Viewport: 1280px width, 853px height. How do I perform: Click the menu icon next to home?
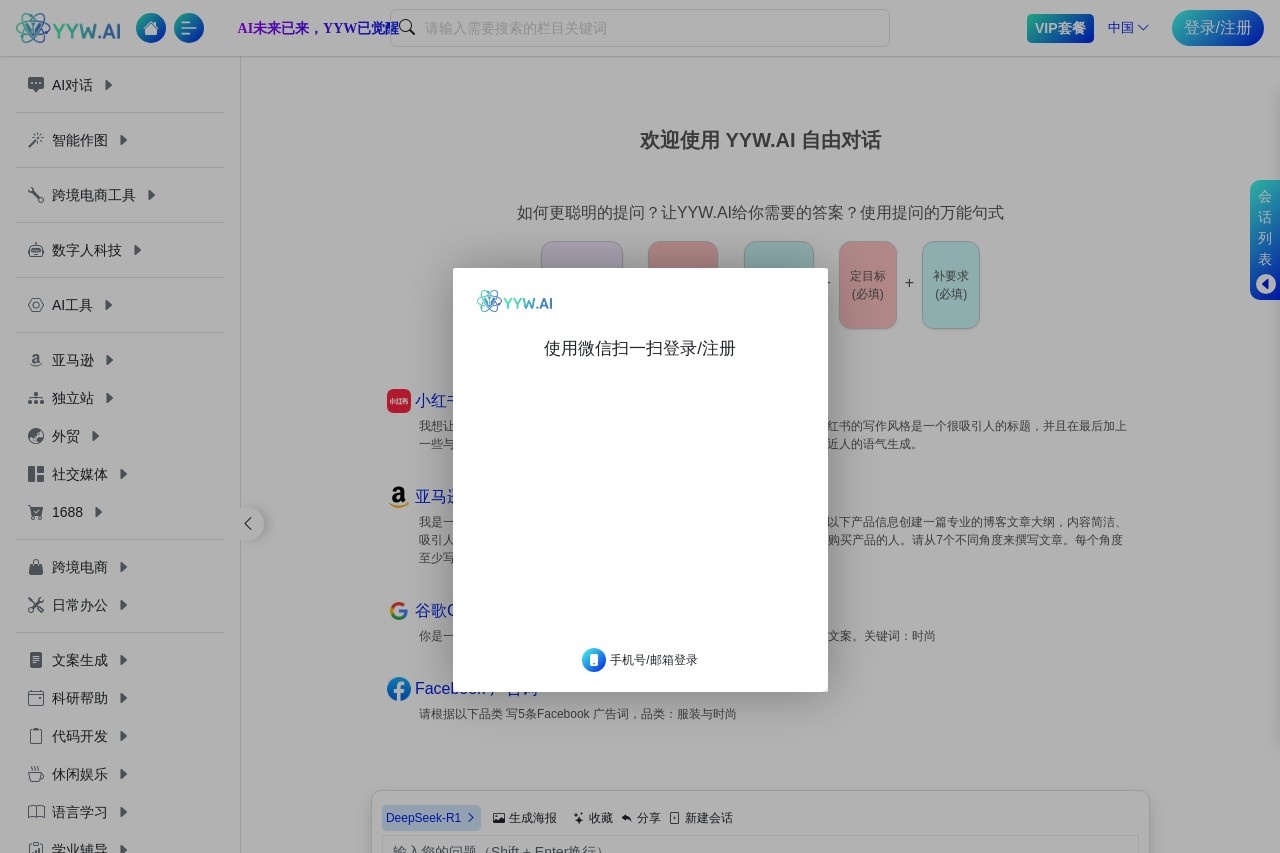tap(188, 28)
